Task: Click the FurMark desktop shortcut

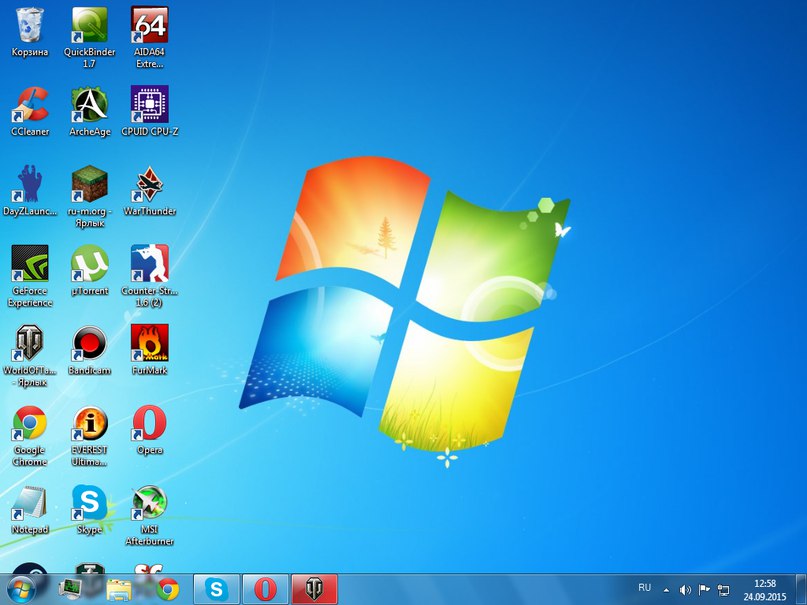Action: [x=150, y=345]
